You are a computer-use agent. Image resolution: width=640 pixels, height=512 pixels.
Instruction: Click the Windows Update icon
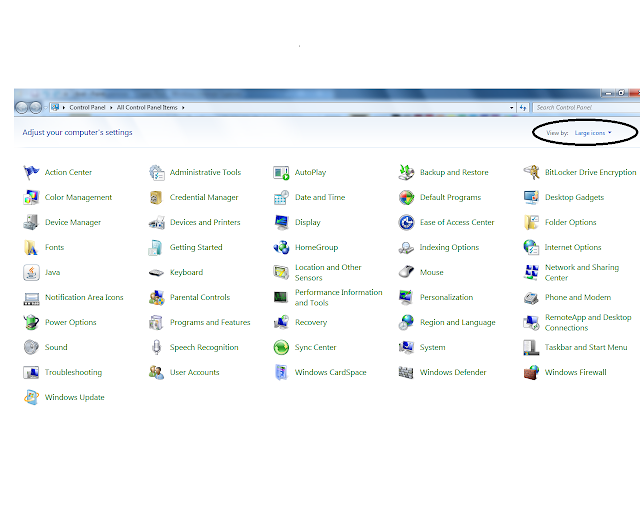(x=31, y=397)
